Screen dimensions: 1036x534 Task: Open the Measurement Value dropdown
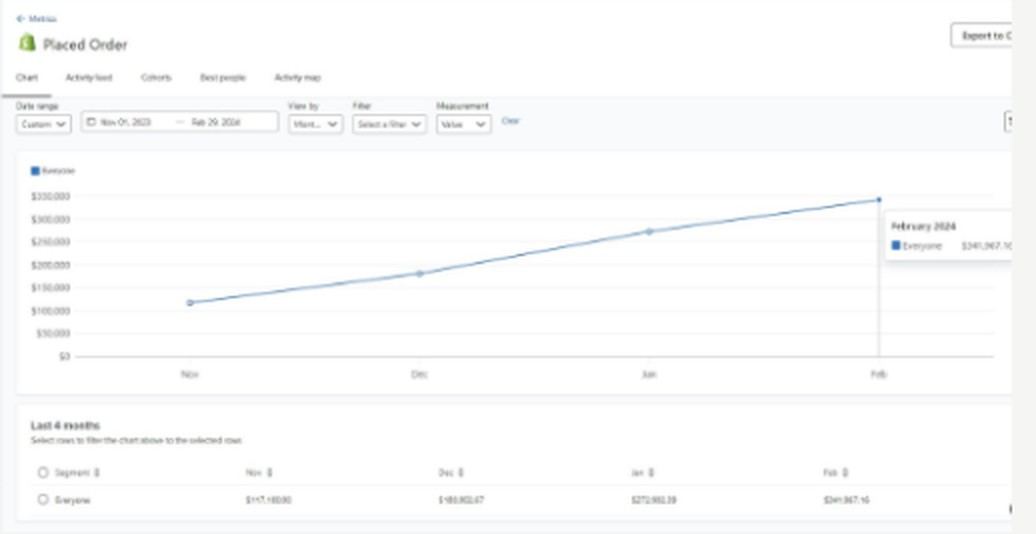click(x=463, y=124)
